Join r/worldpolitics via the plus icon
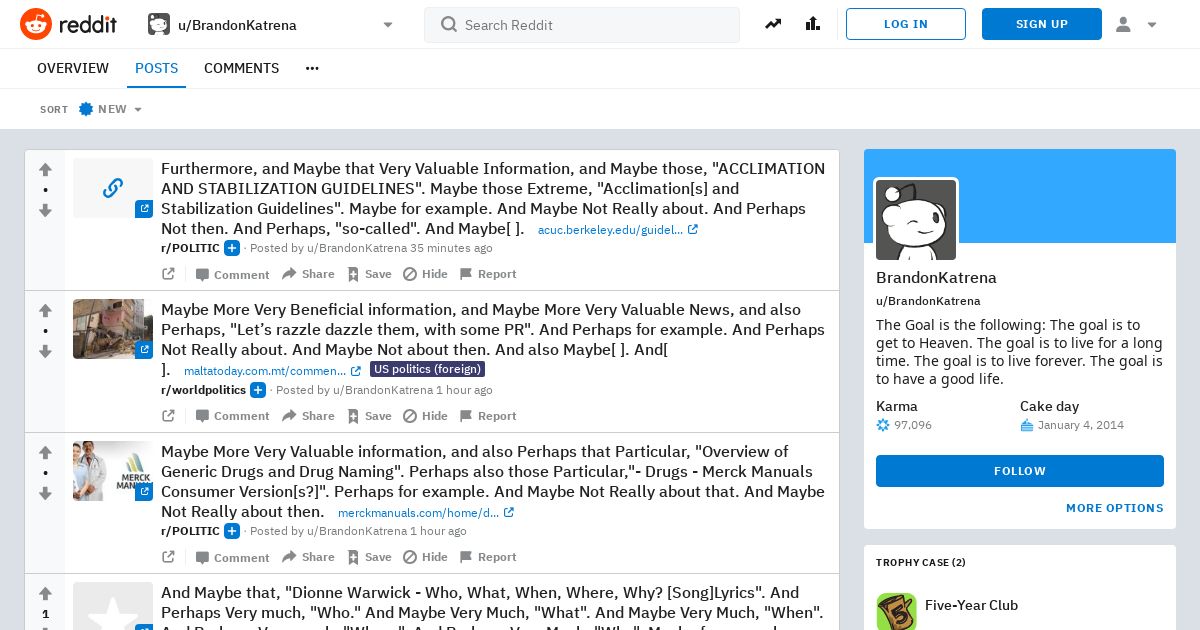 pyautogui.click(x=258, y=390)
